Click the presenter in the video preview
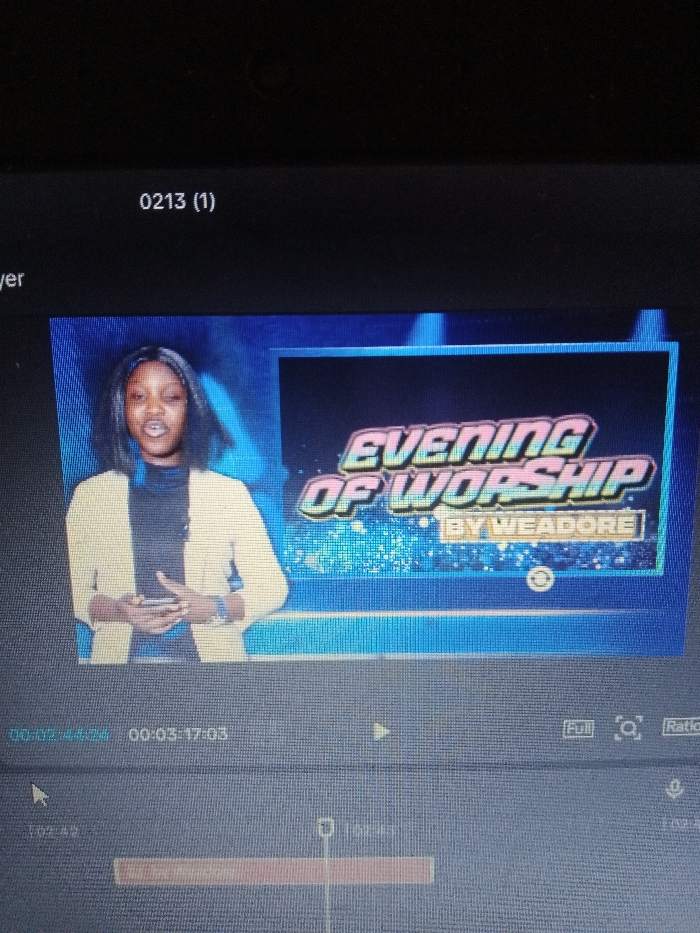 (173, 506)
